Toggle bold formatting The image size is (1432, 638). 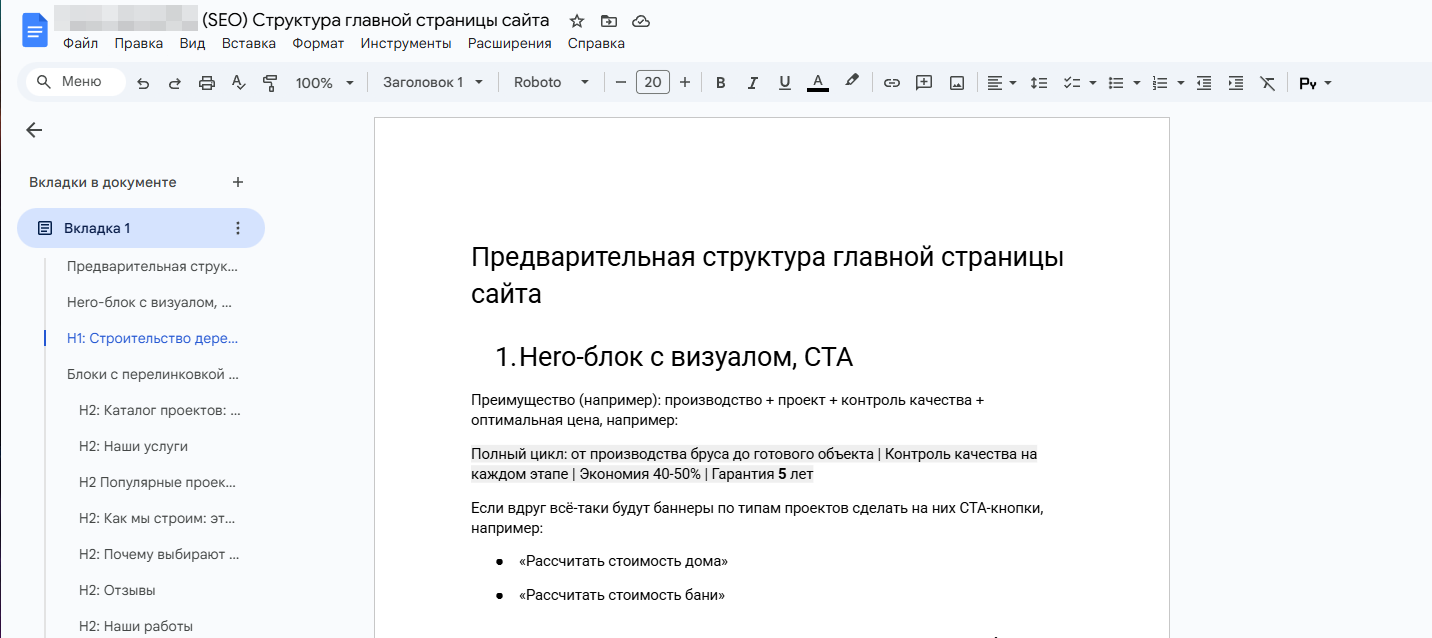point(720,83)
